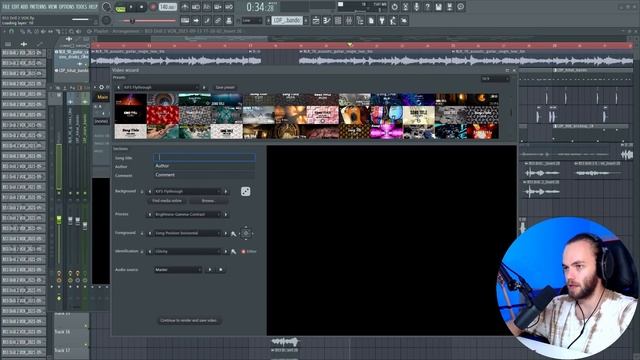Open the Foreground effect dropdown
This screenshot has height=360, width=640.
(x=187, y=233)
